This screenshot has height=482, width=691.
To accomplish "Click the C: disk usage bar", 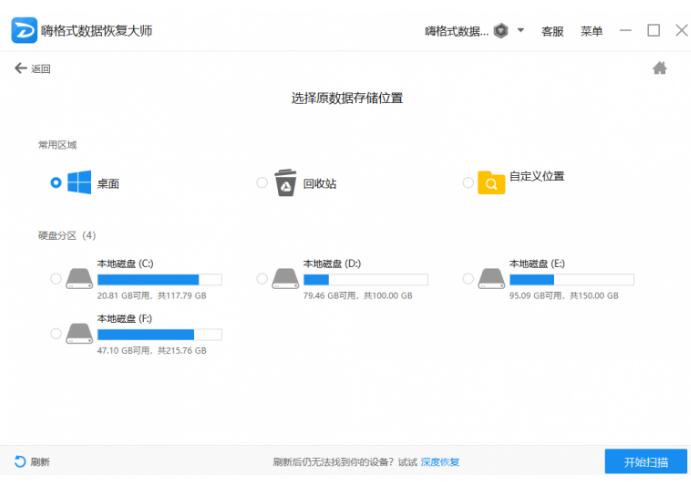I will (x=160, y=279).
